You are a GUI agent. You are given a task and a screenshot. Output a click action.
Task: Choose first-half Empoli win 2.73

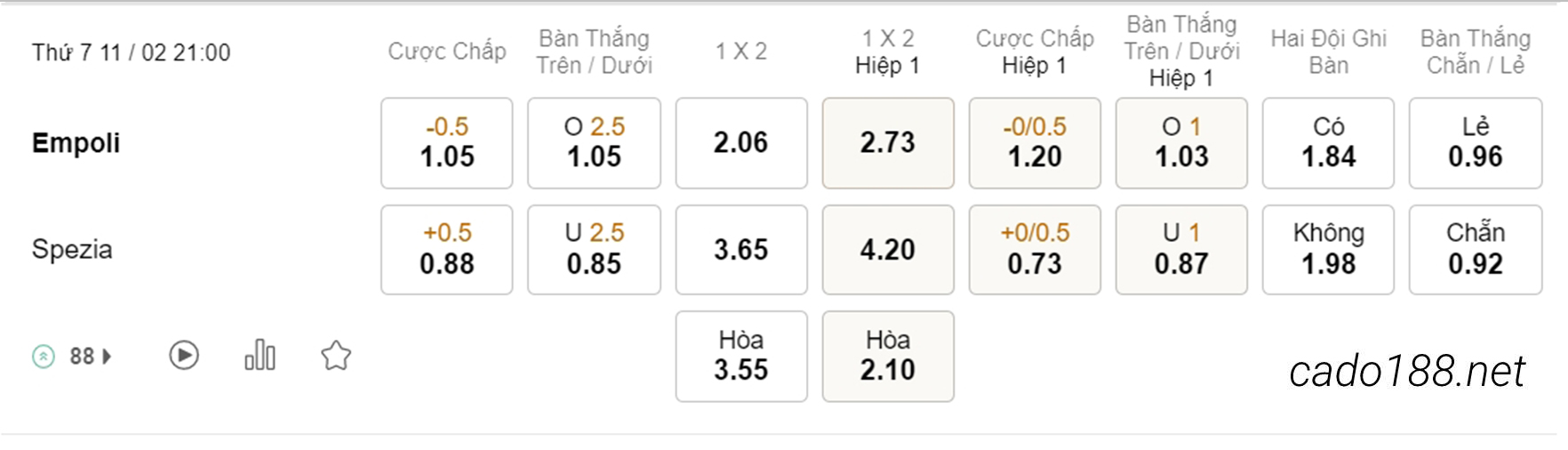coord(888,143)
